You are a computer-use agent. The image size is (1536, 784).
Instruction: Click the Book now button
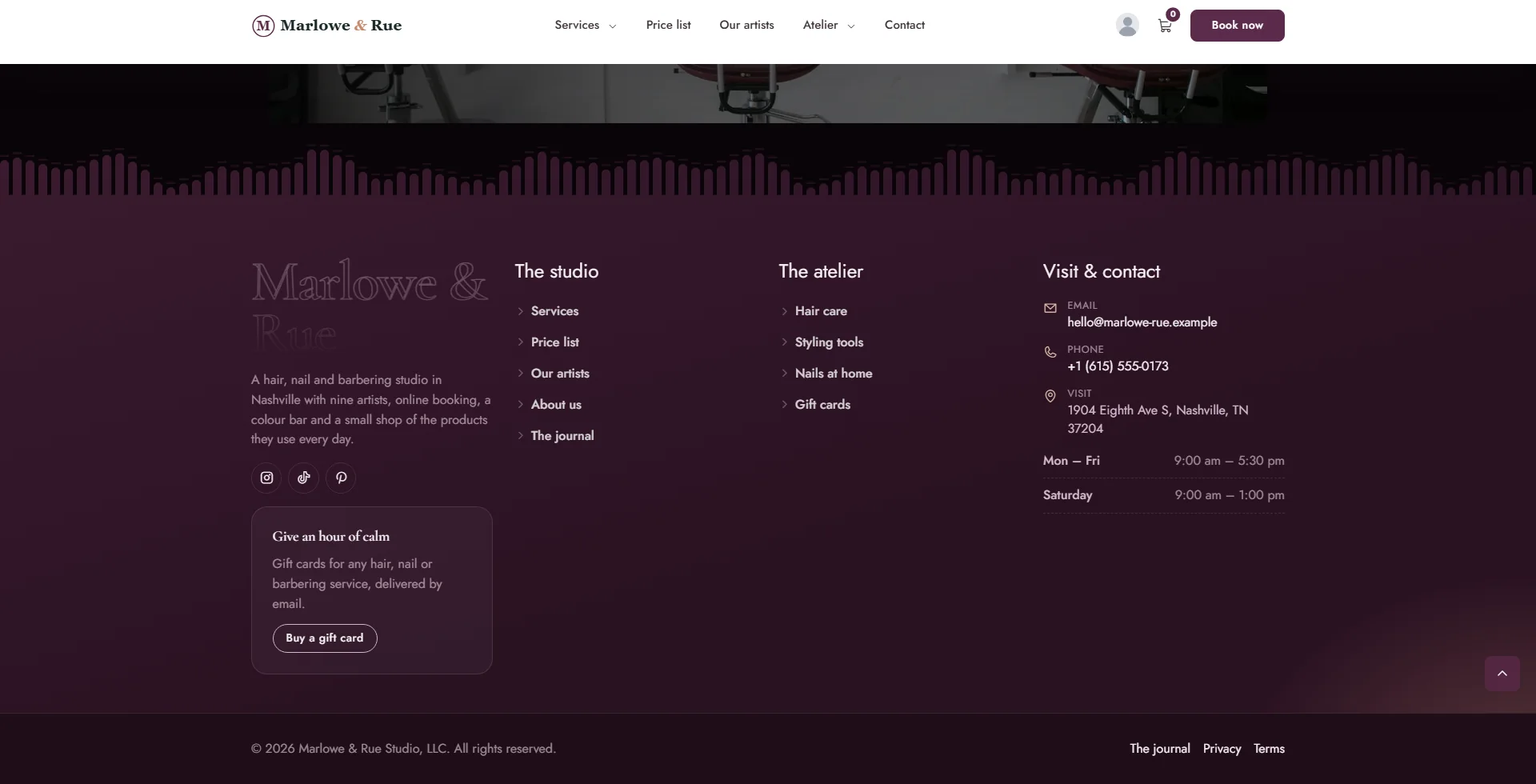[1237, 26]
